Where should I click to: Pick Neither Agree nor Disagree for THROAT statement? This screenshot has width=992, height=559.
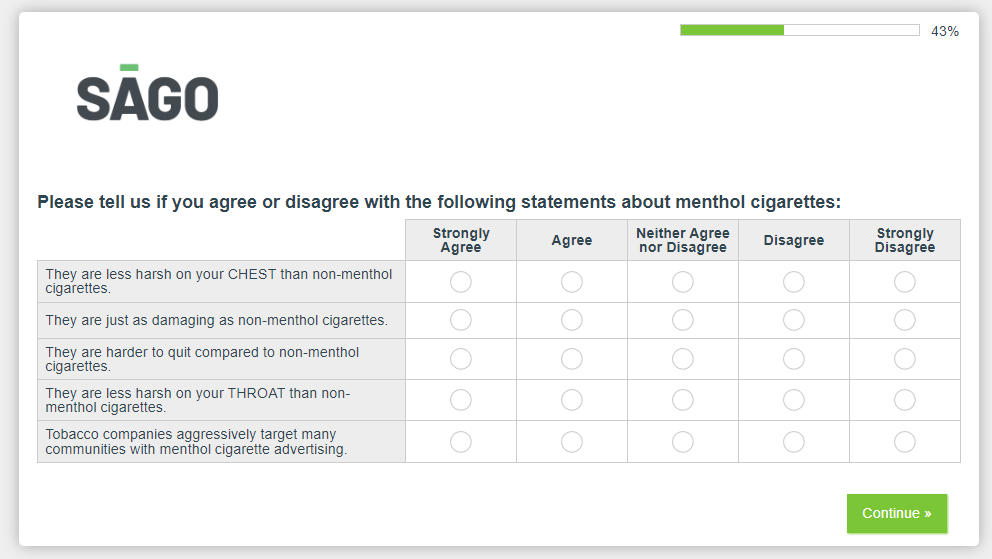tap(683, 400)
